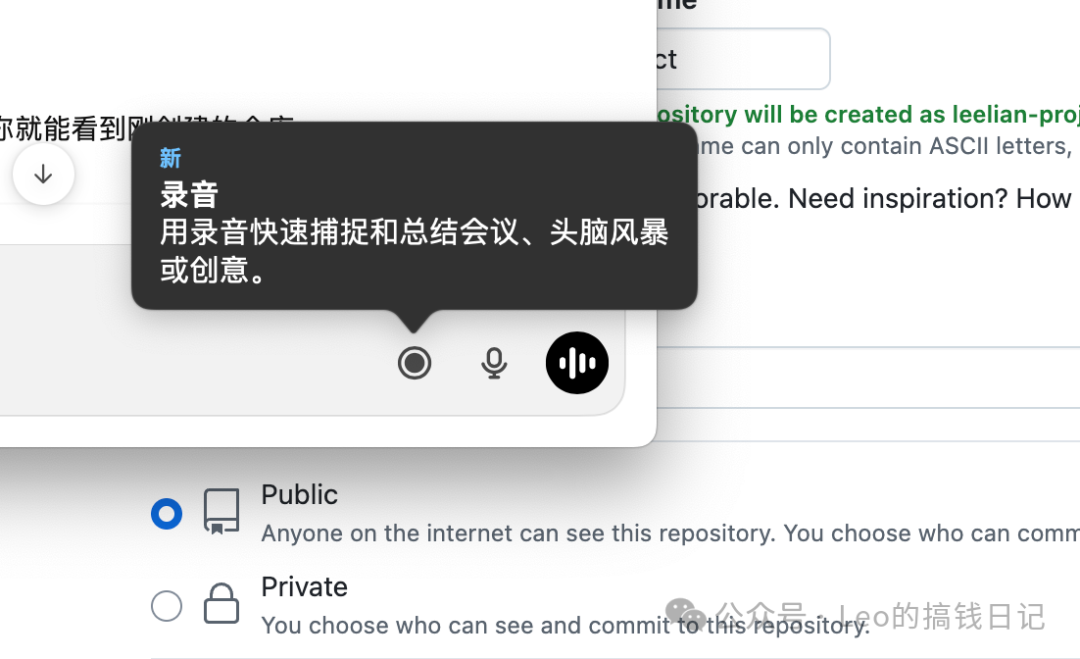This screenshot has width=1080, height=659.
Task: Click the blue 新 badge in tooltip
Action: click(x=170, y=158)
